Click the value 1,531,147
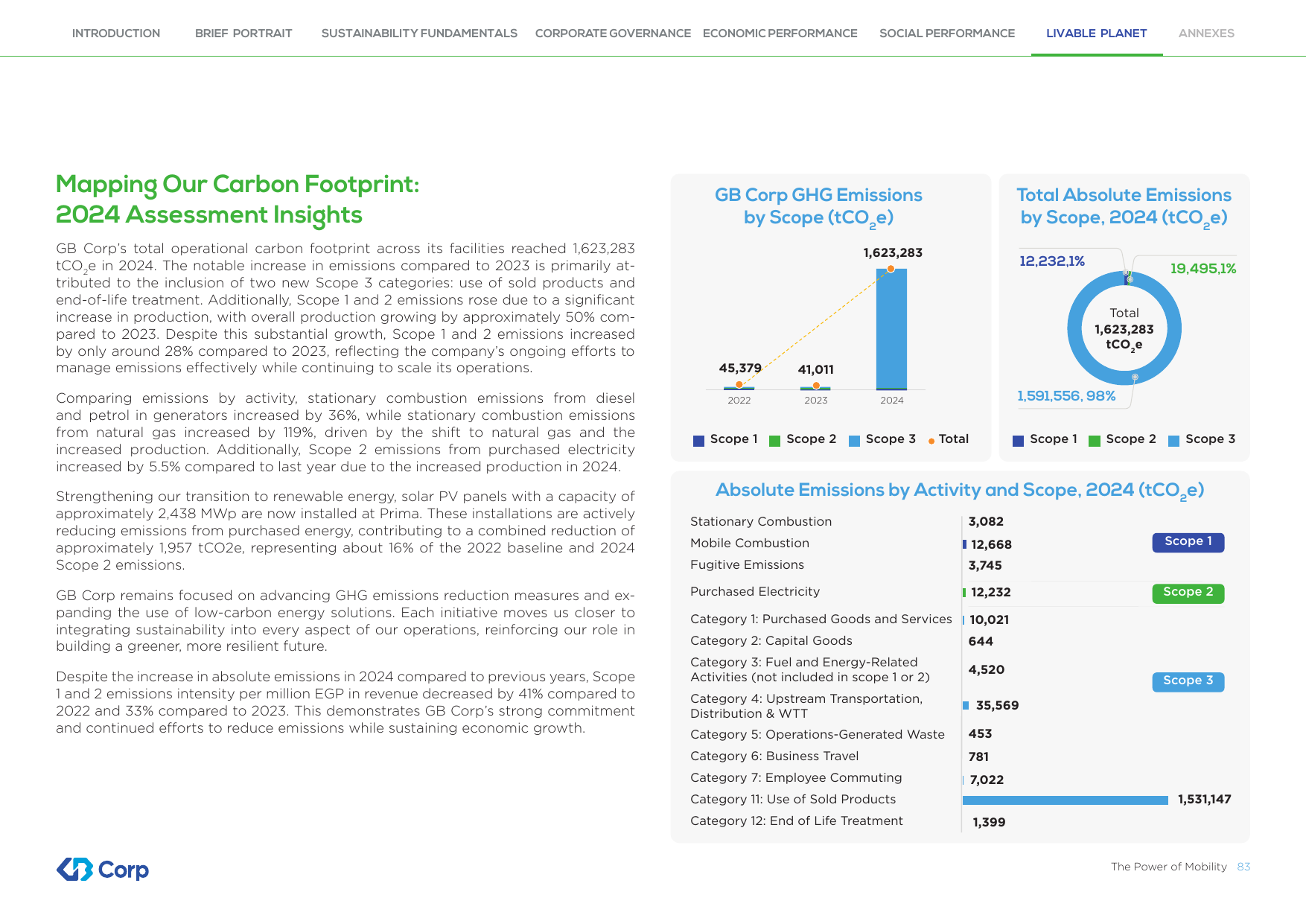The height and width of the screenshot is (924, 1306). click(1205, 800)
